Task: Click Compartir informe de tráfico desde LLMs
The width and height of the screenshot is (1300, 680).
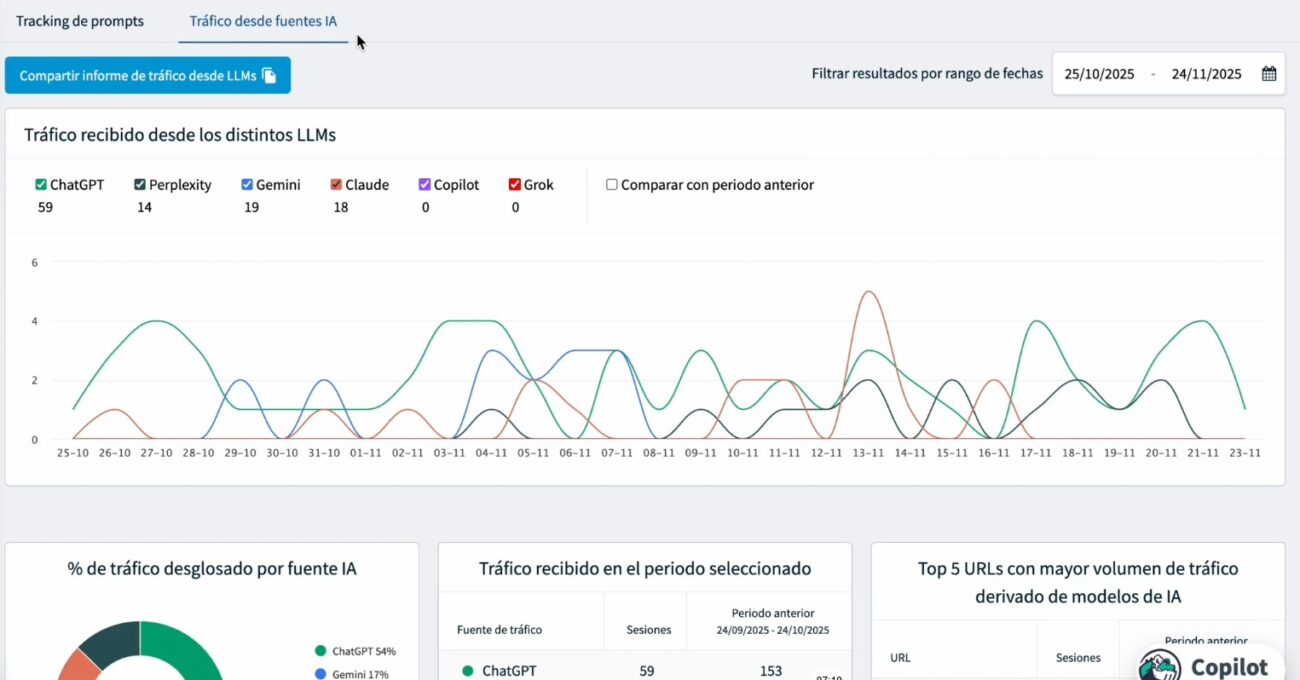Action: coord(148,75)
